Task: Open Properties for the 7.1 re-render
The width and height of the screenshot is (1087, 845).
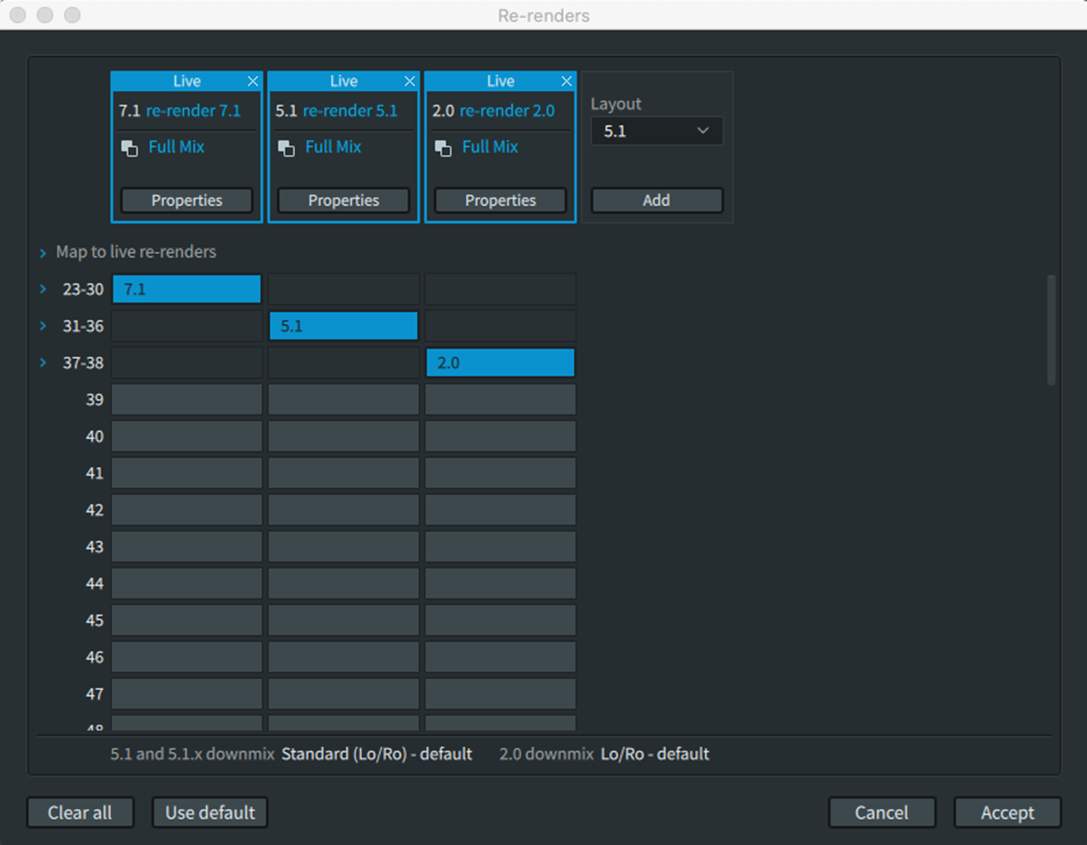Action: pos(187,201)
